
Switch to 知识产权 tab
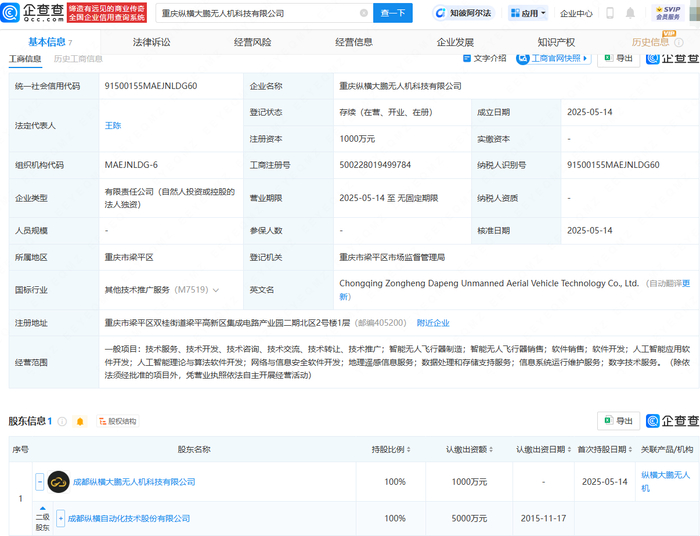coord(555,42)
